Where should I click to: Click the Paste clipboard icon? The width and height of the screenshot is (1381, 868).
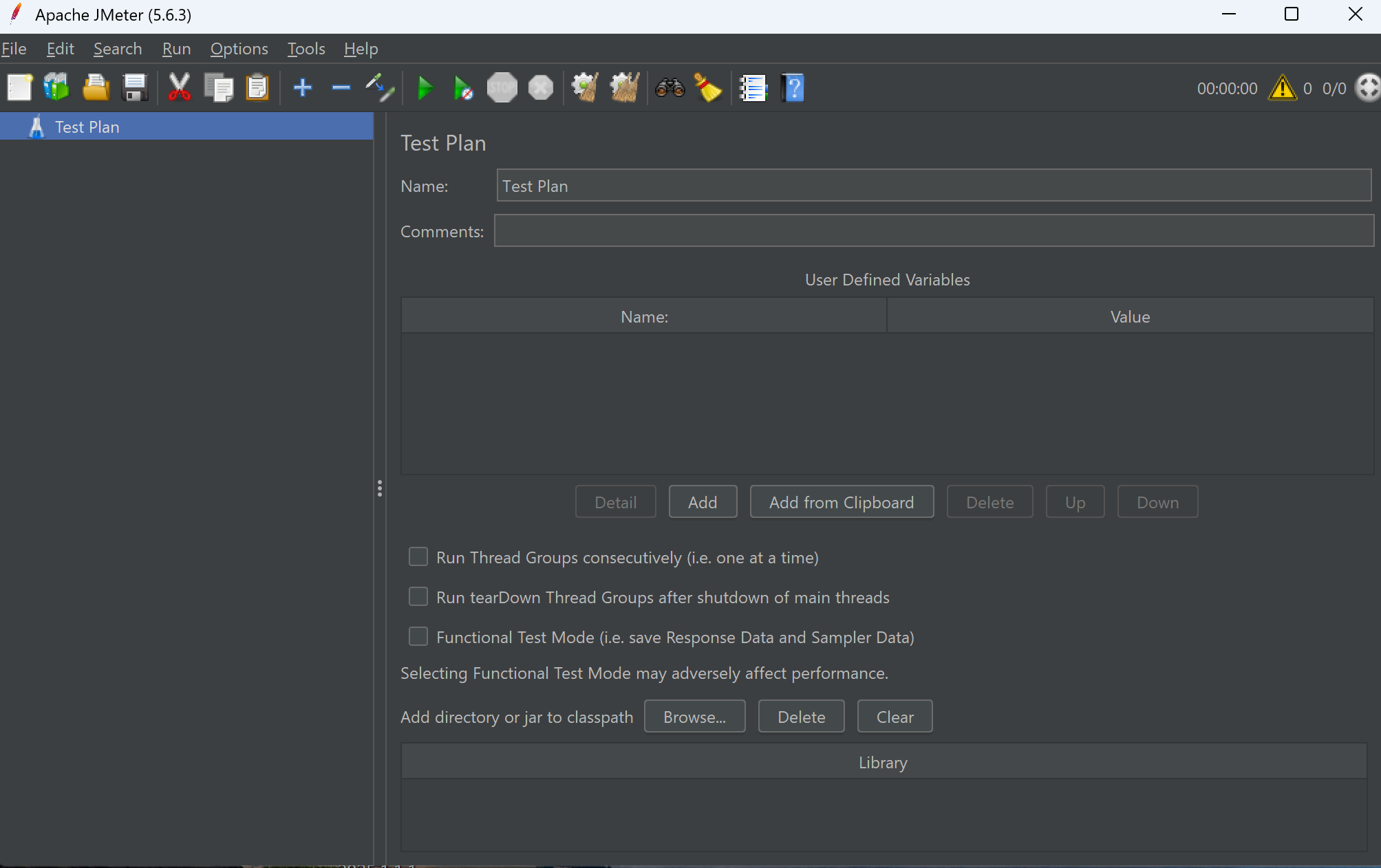[257, 88]
